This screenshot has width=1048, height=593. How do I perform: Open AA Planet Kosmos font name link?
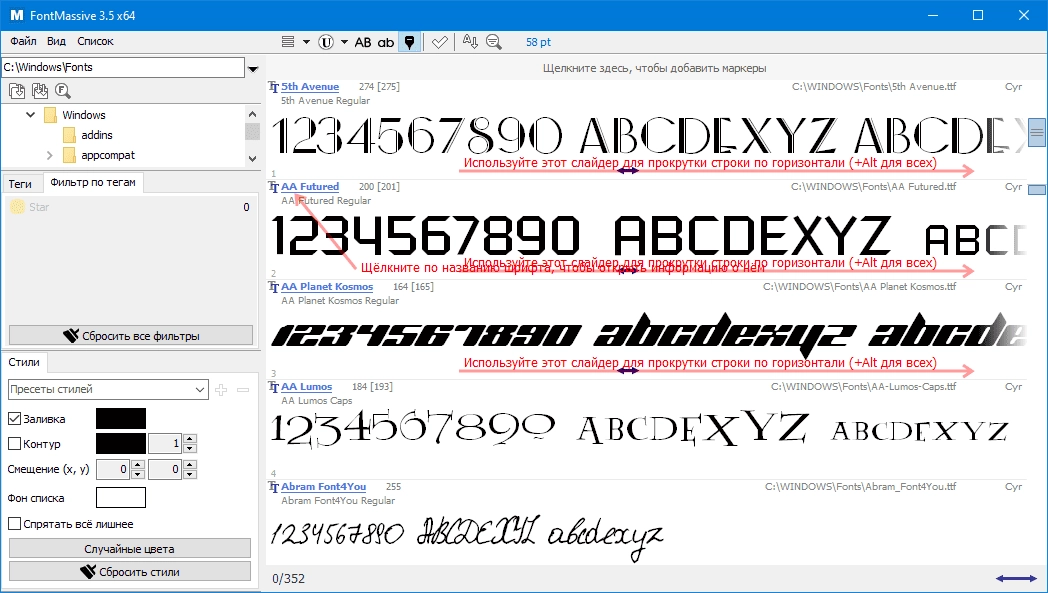(x=328, y=286)
